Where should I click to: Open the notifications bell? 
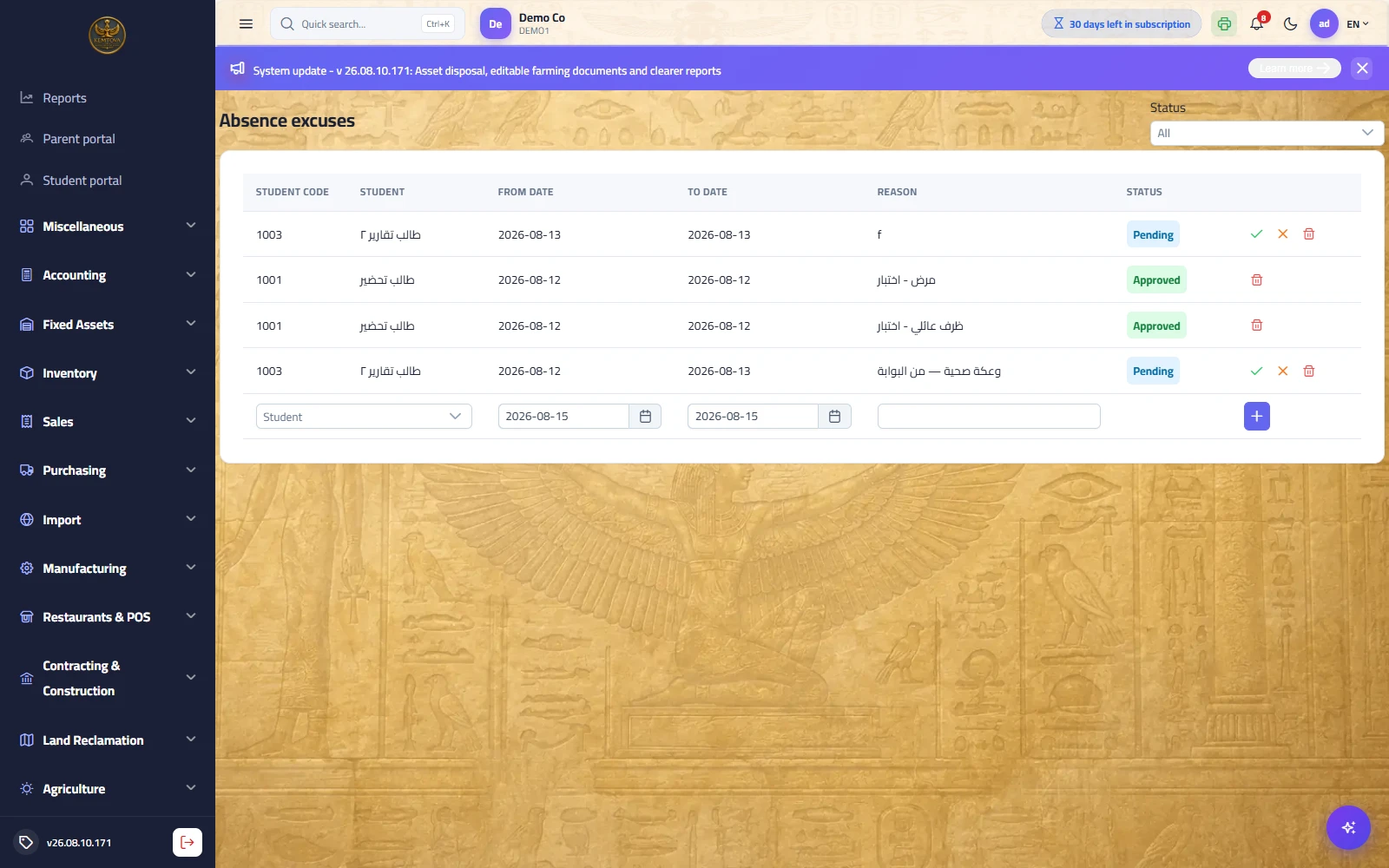[1257, 24]
